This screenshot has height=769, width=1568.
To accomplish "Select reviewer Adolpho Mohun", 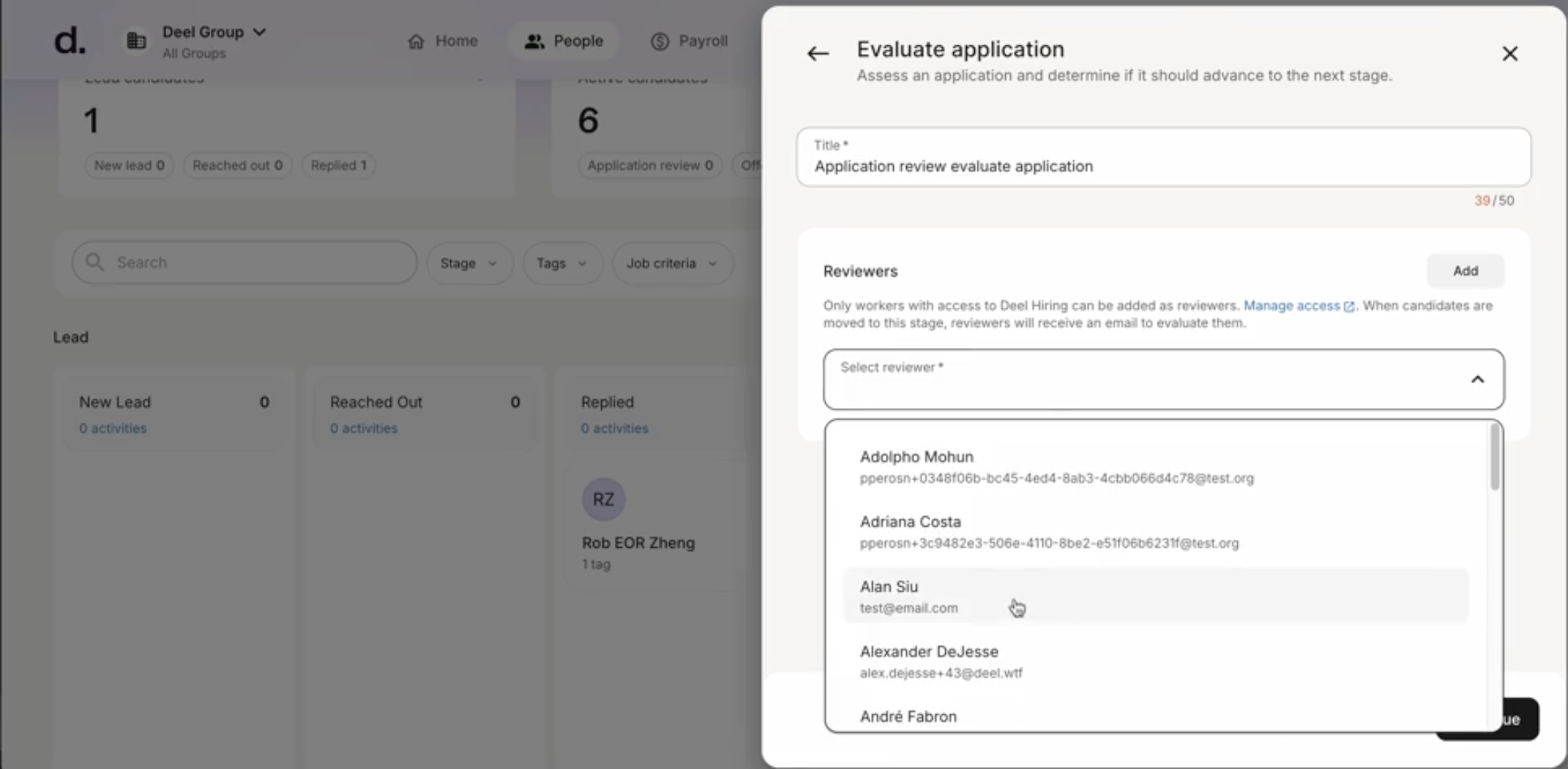I will pyautogui.click(x=1156, y=467).
